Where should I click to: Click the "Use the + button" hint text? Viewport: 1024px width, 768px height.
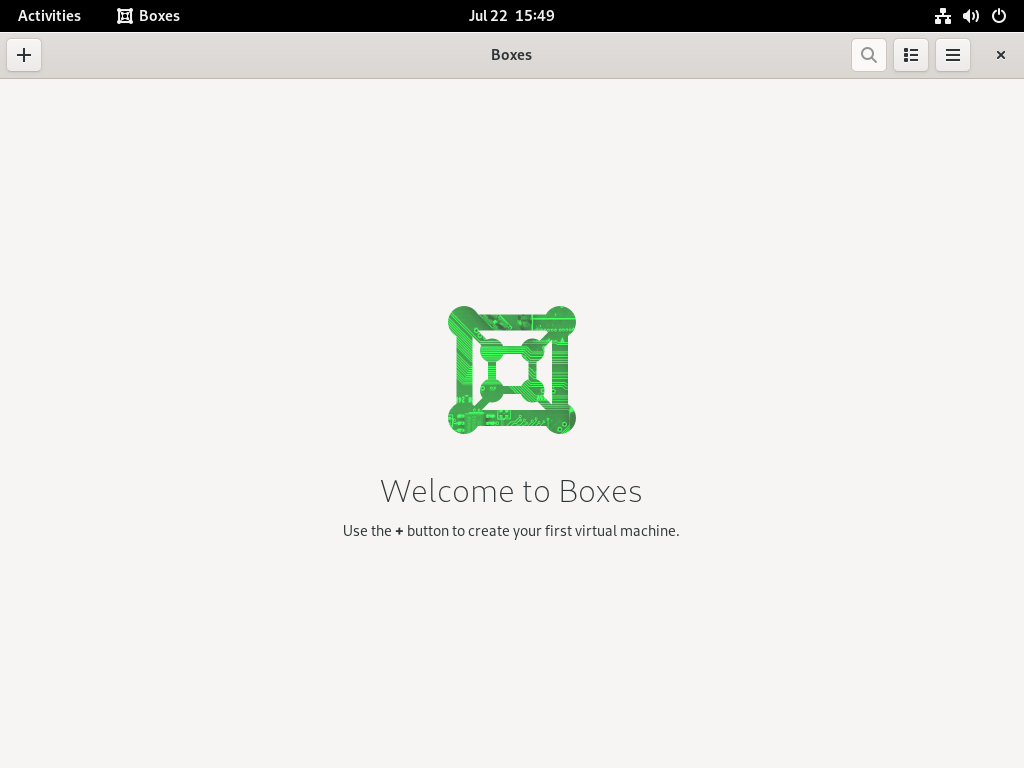511,531
